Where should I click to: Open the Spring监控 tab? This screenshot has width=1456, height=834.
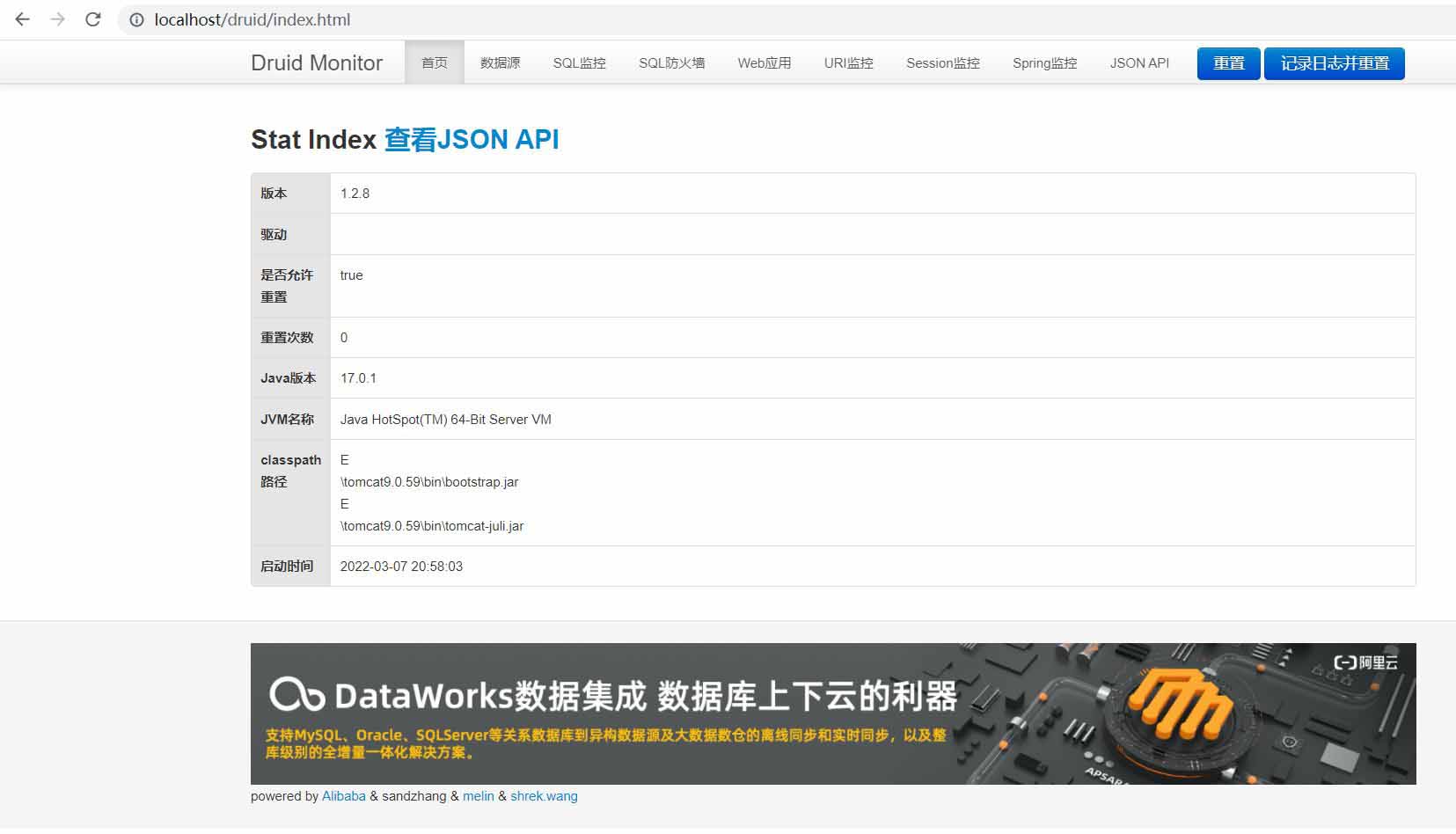[1045, 63]
